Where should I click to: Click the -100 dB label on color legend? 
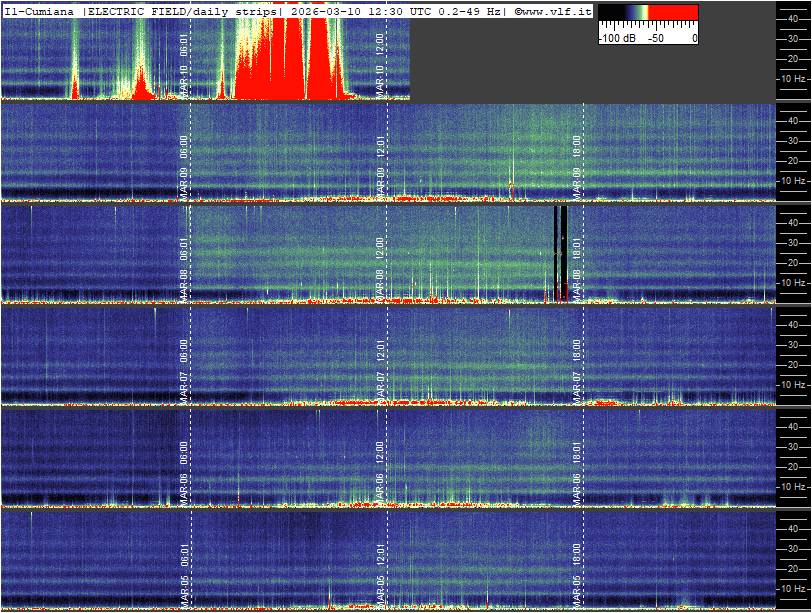pos(616,38)
